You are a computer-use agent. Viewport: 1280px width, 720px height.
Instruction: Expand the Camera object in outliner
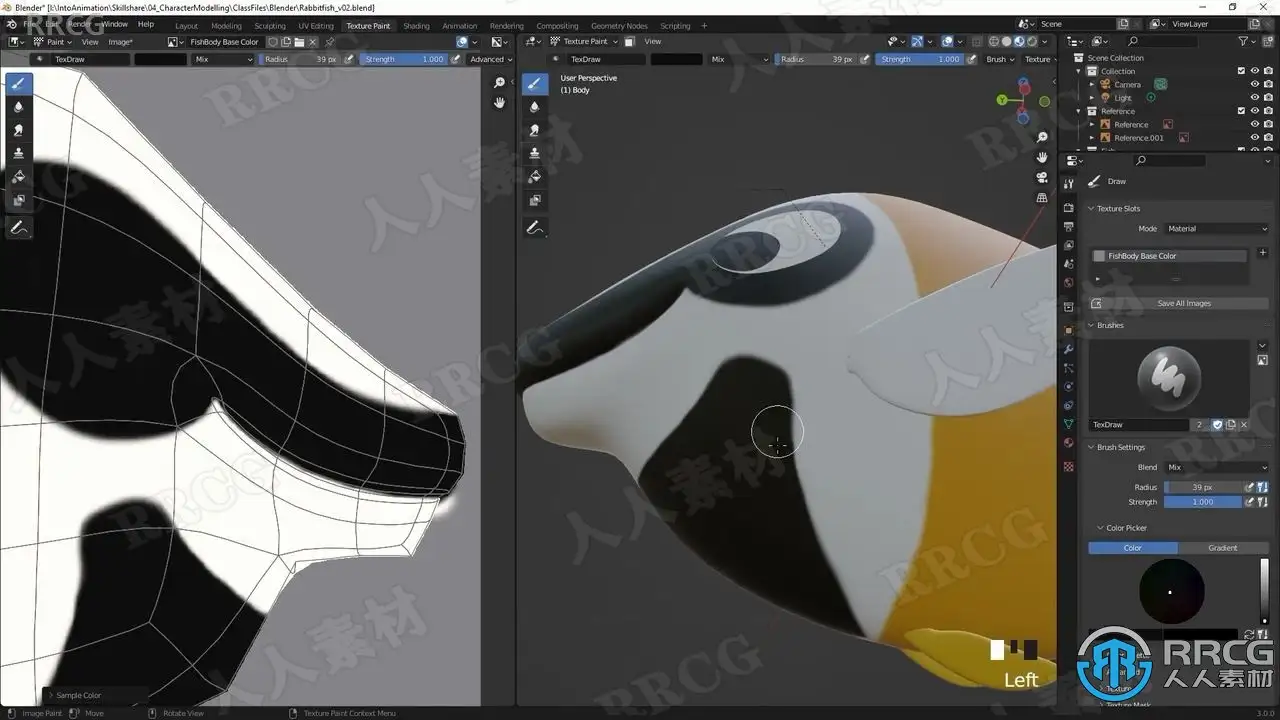point(1092,84)
